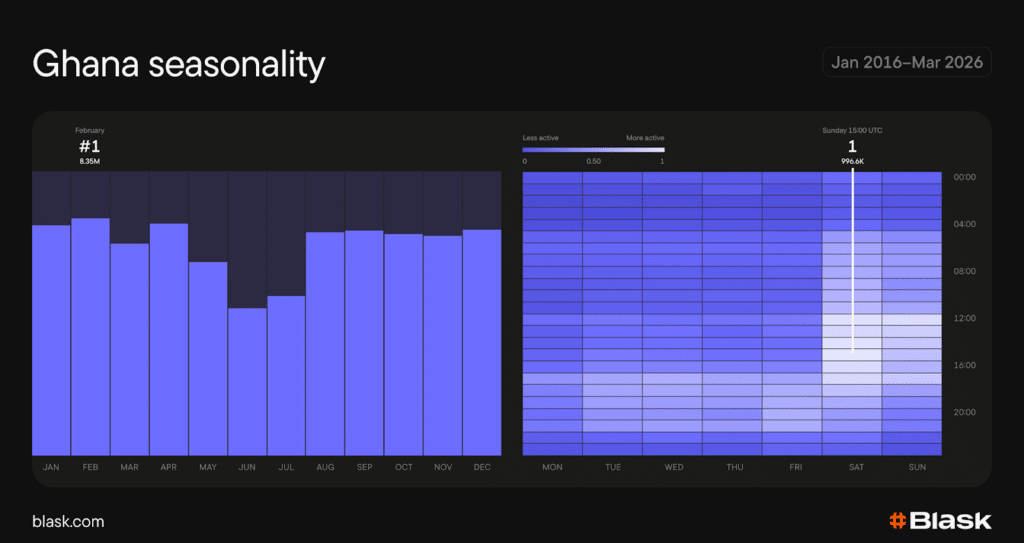Click the Blask hashtag logo icon
Image resolution: width=1024 pixels, height=543 pixels.
898,520
